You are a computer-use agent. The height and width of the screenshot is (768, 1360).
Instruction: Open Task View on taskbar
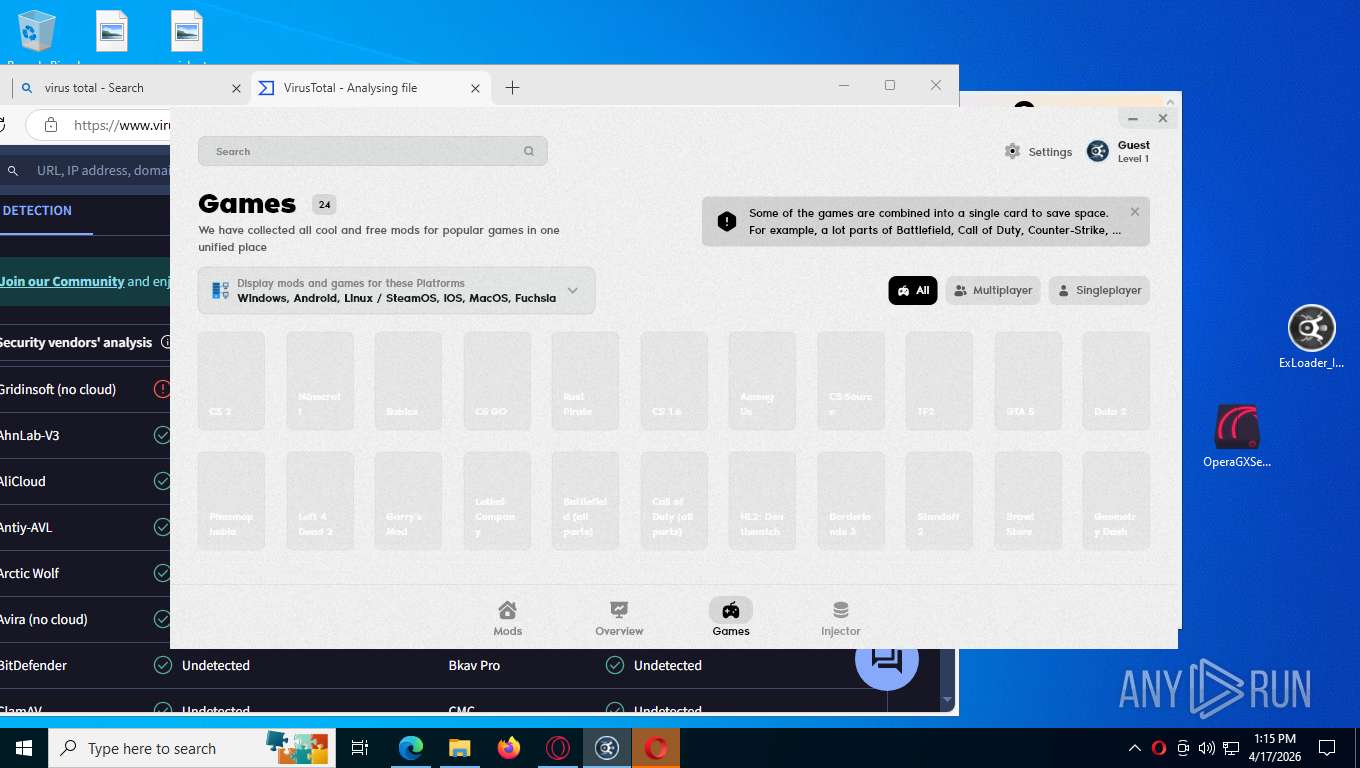coord(360,748)
